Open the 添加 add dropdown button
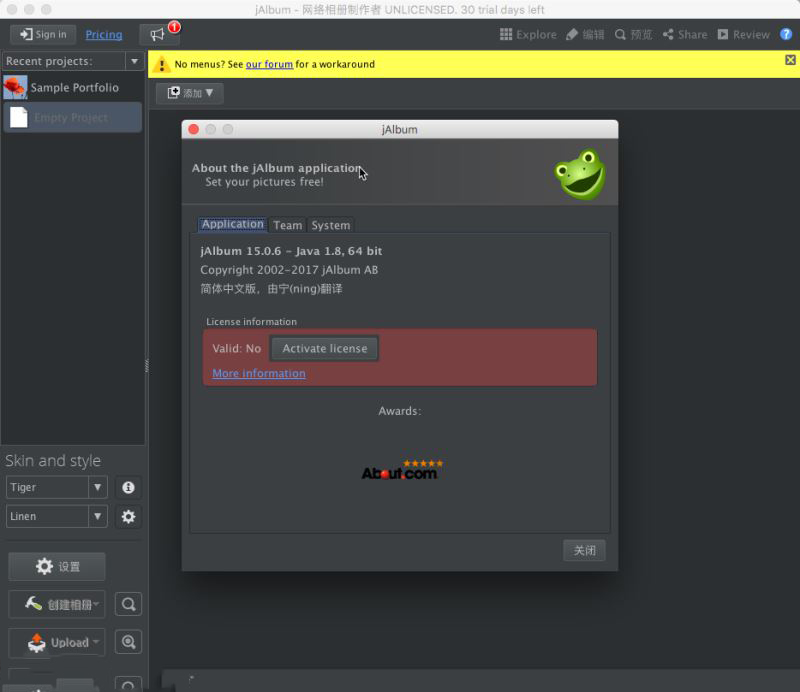 pos(190,93)
